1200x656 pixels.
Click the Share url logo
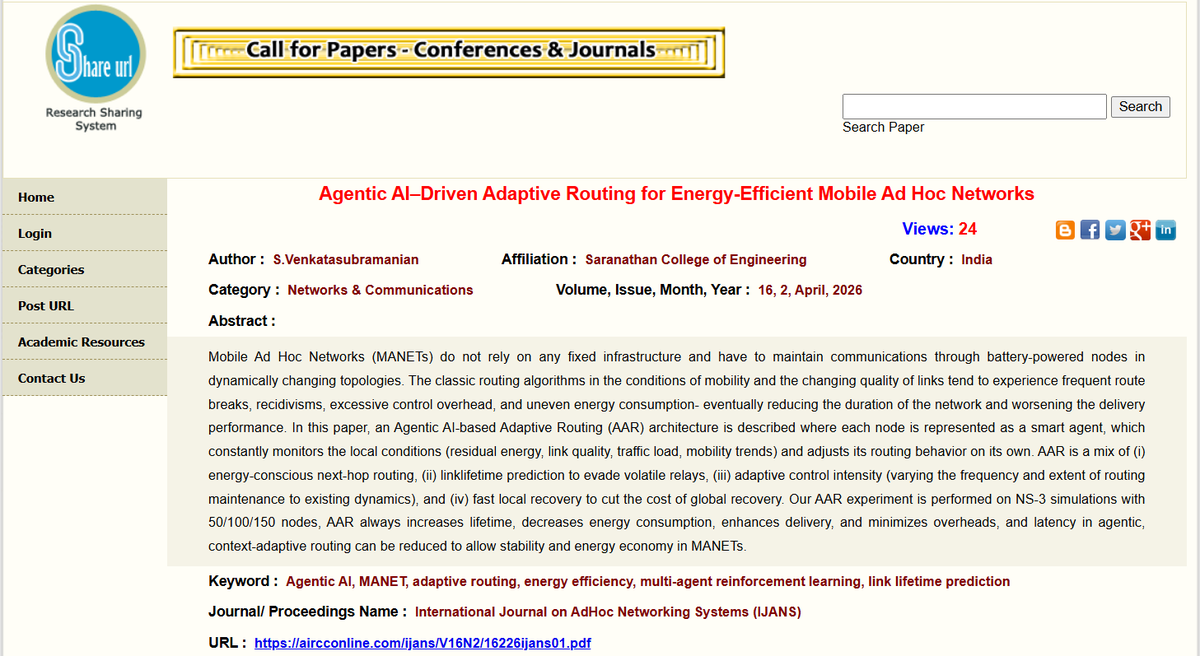95,54
